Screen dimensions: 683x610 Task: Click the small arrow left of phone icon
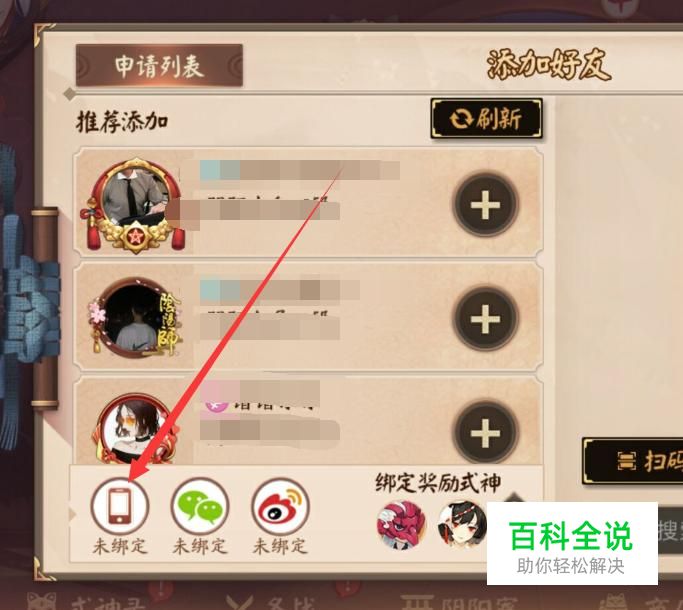(73, 514)
